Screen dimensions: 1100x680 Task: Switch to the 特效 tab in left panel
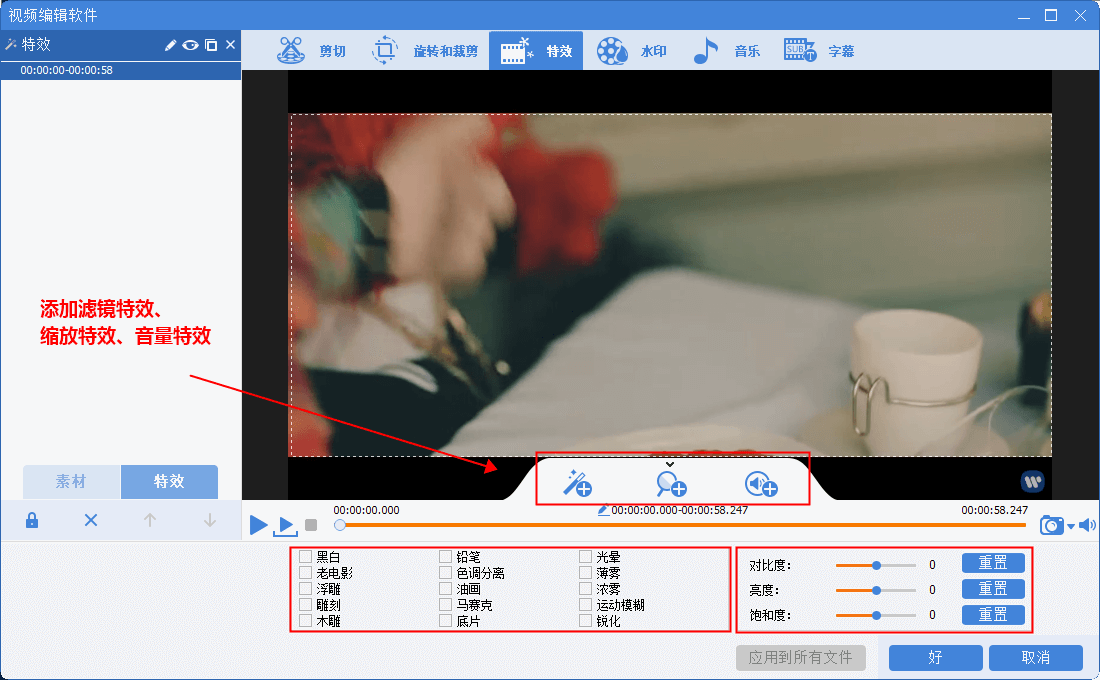[x=169, y=481]
